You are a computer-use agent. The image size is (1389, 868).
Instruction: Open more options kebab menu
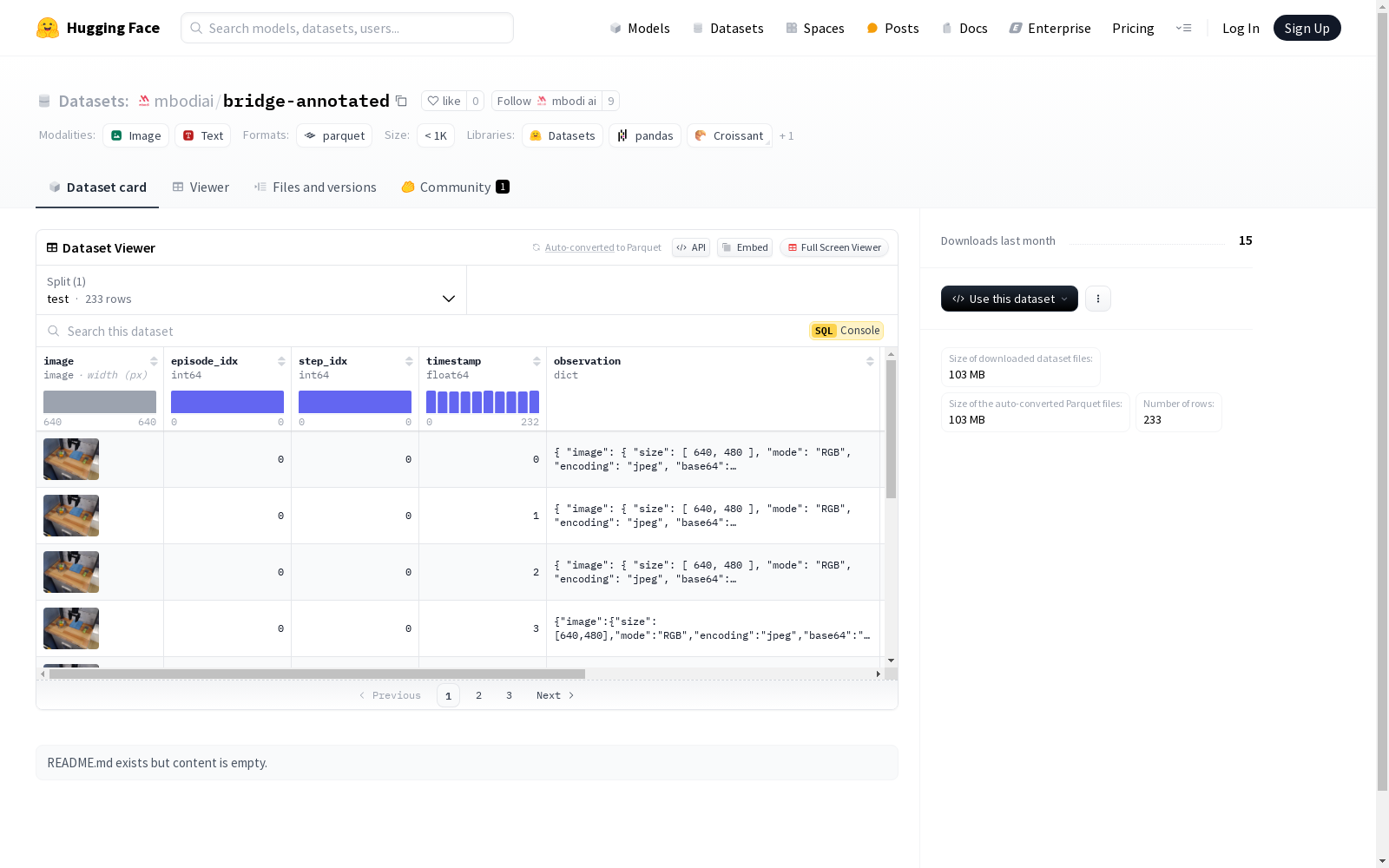[1098, 299]
